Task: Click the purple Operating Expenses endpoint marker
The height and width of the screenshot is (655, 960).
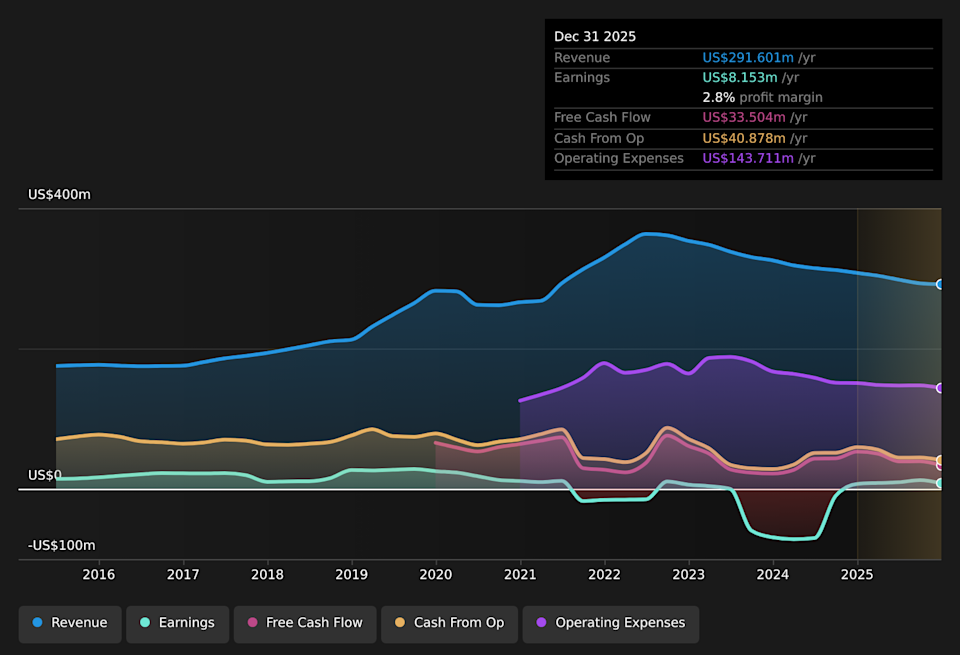Action: [940, 388]
